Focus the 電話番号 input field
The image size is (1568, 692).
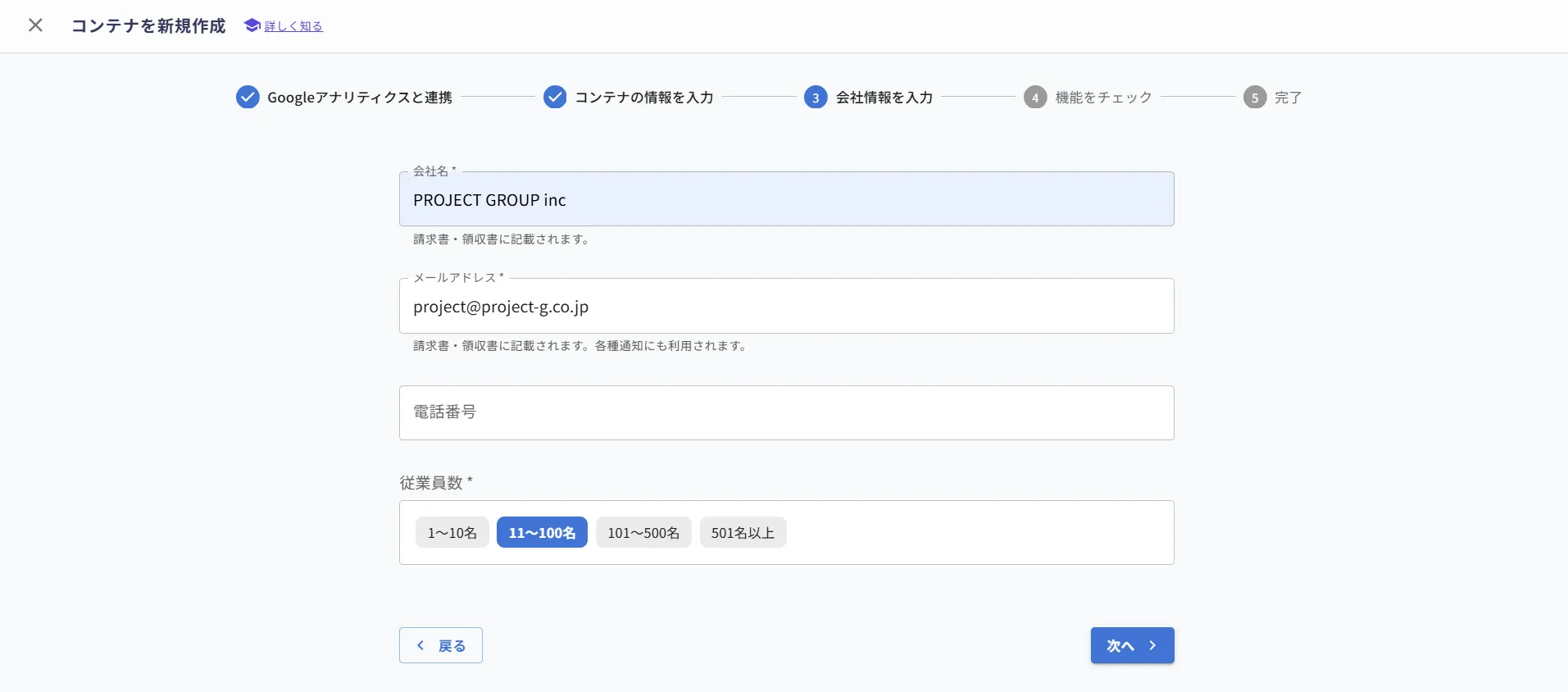point(787,412)
